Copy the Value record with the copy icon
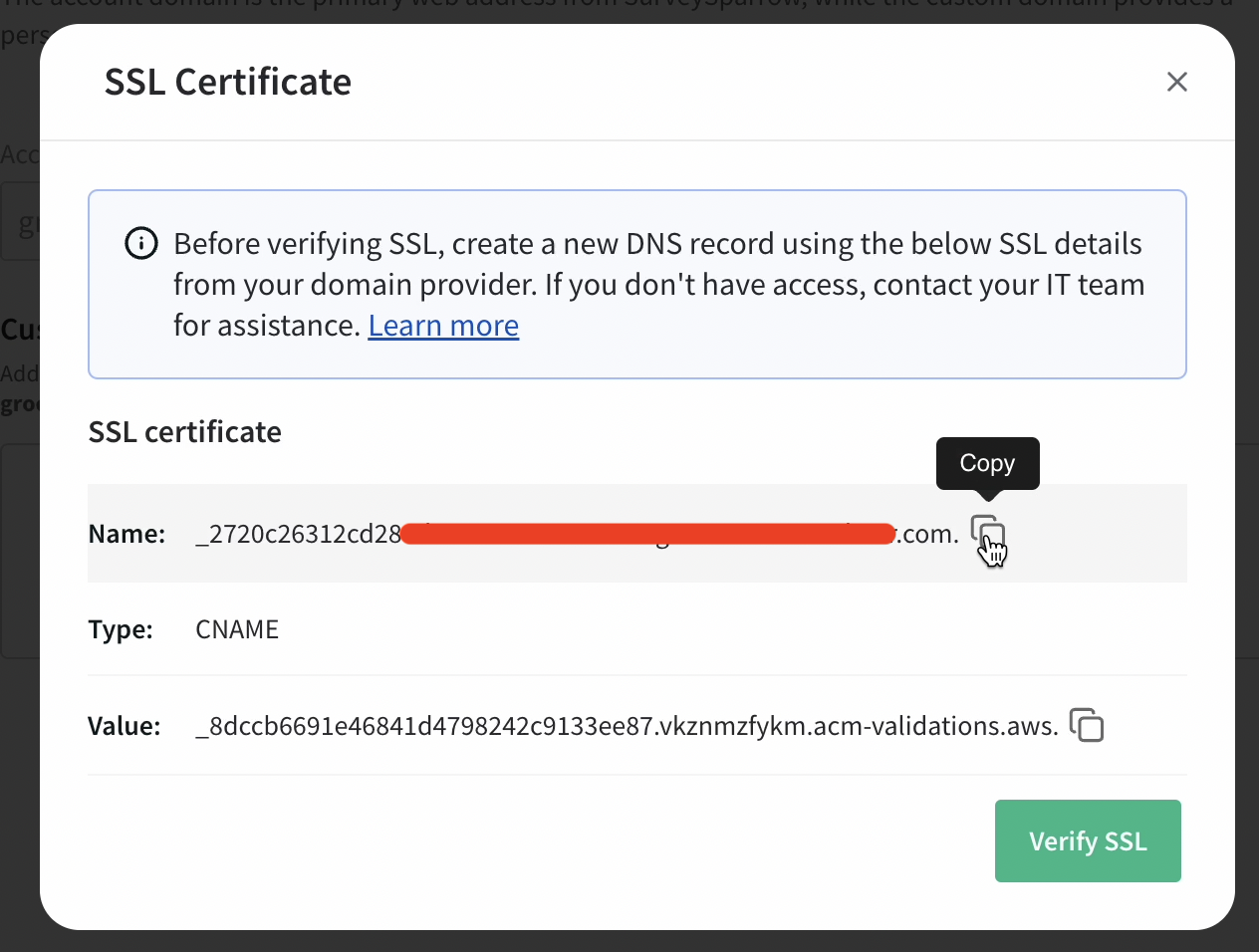The height and width of the screenshot is (952, 1259). point(1086,725)
